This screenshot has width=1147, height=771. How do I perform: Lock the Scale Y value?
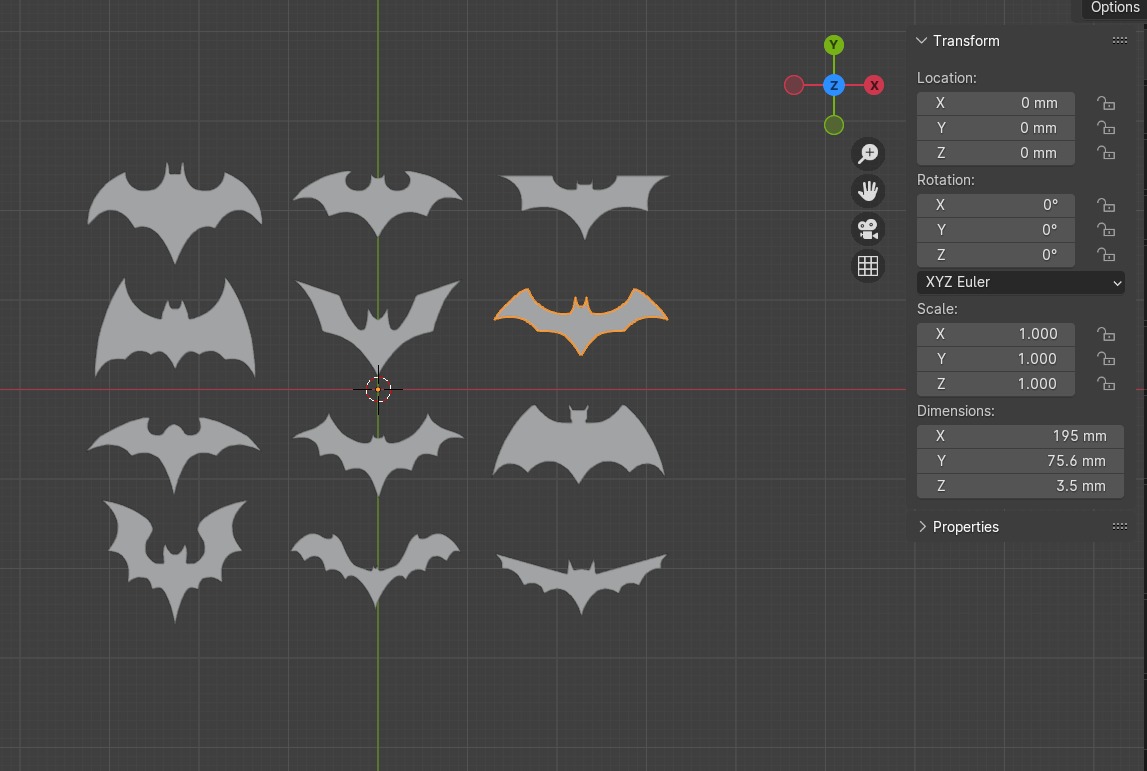click(1106, 359)
